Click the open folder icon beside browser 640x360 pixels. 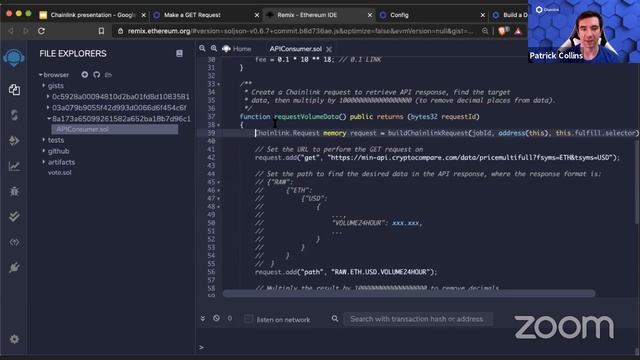[108, 75]
